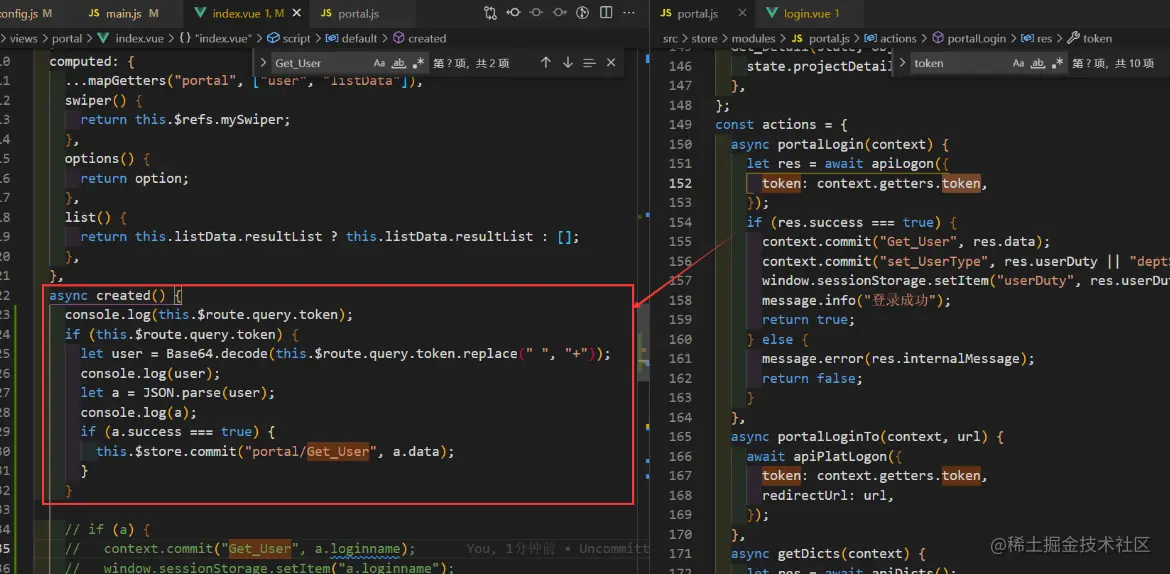
Task: Expand replace field in token find widget
Action: point(901,63)
